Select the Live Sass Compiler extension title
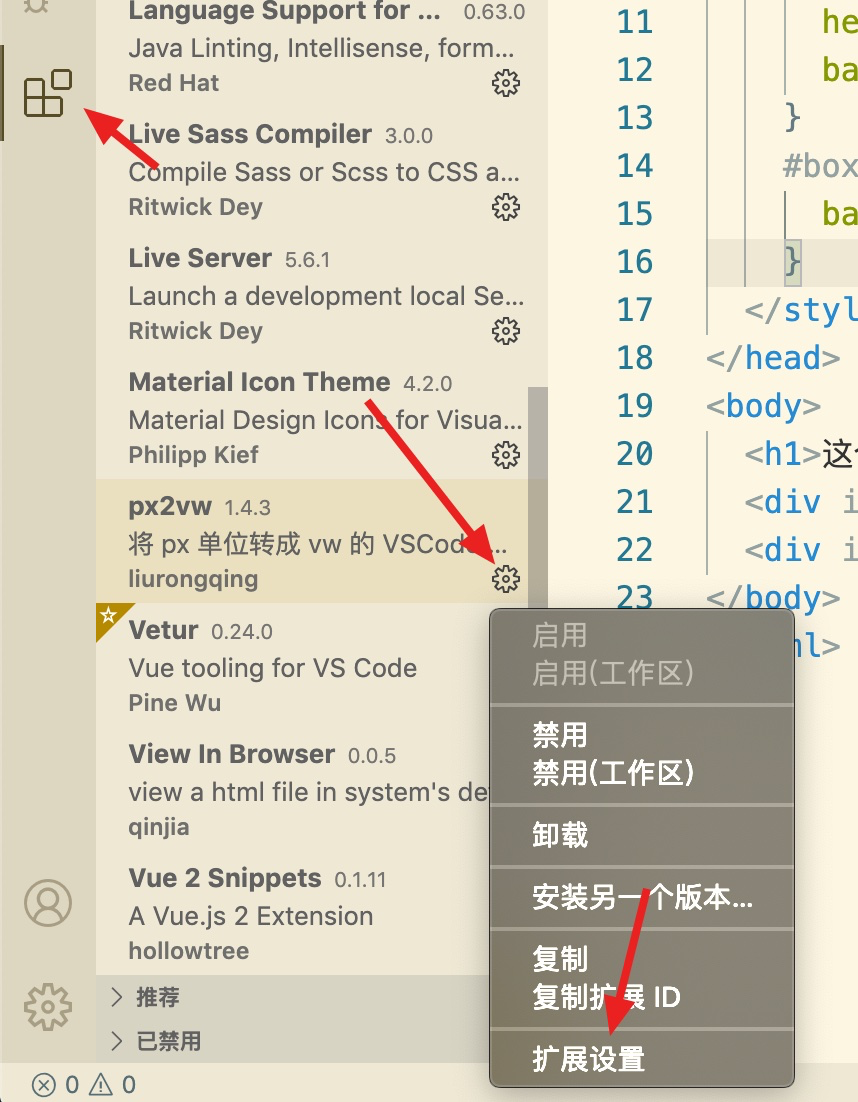The height and width of the screenshot is (1102, 858). (x=250, y=134)
